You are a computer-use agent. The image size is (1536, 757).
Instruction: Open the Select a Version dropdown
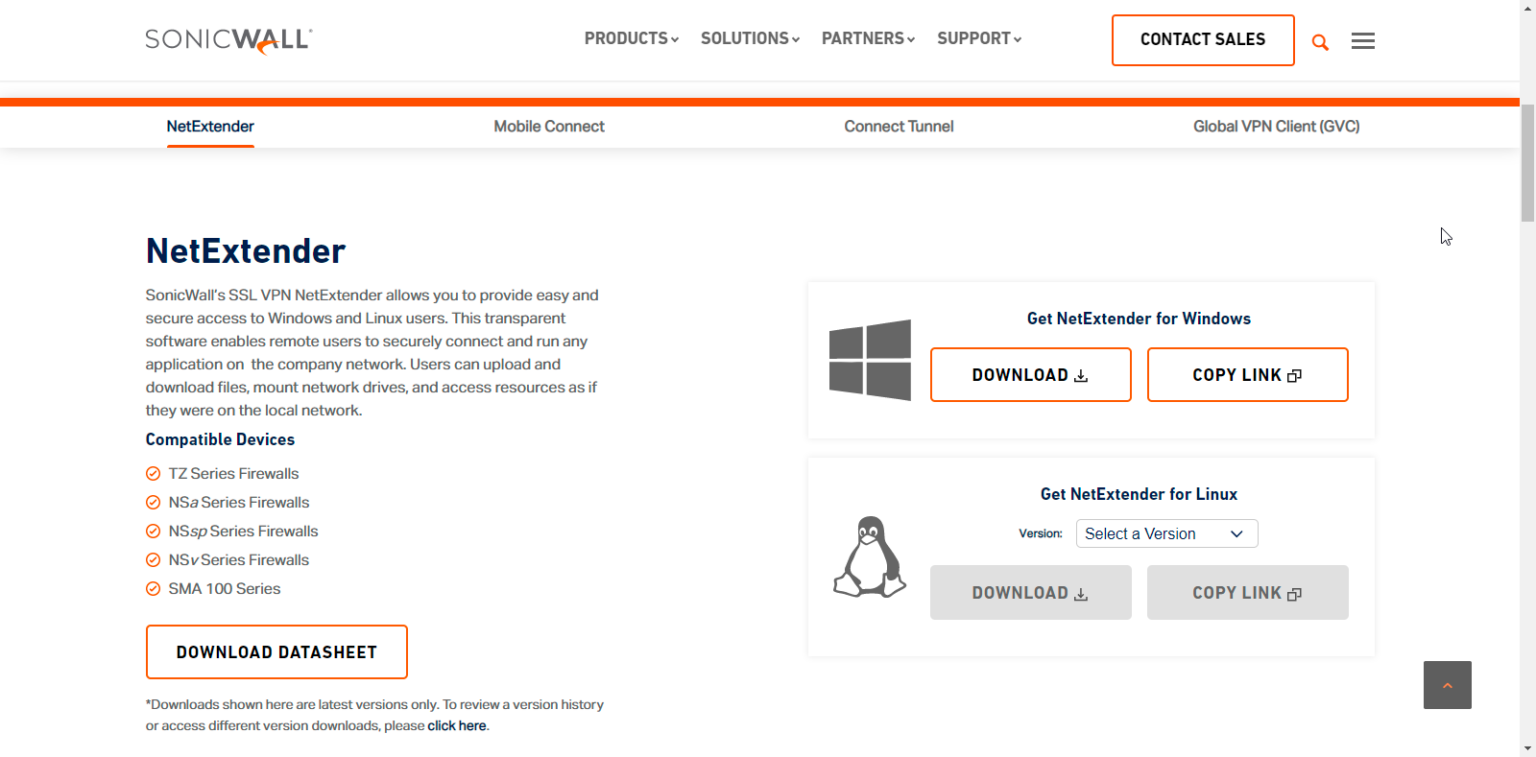point(1166,534)
